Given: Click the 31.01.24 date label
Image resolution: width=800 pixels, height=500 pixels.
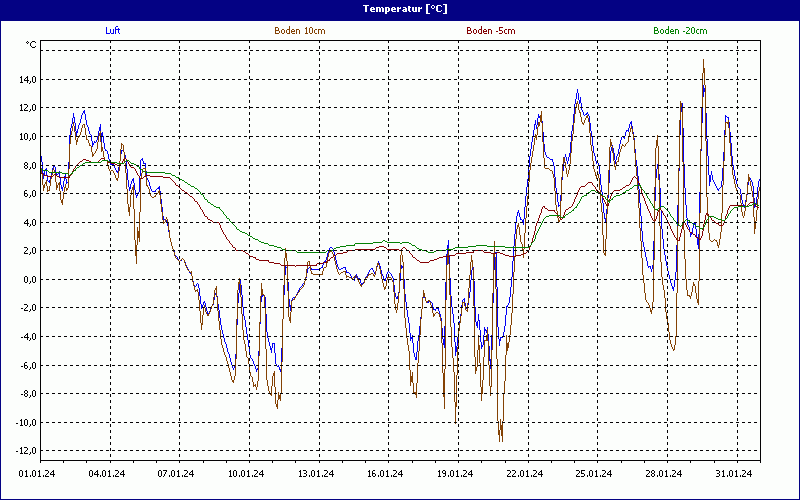Looking at the screenshot, I should click(x=734, y=474).
